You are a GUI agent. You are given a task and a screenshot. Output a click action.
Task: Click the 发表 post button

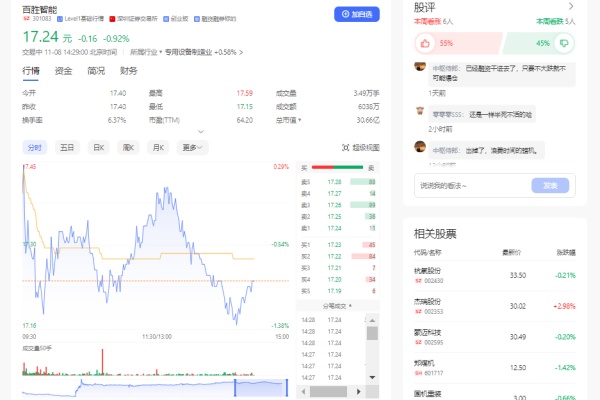pyautogui.click(x=550, y=186)
